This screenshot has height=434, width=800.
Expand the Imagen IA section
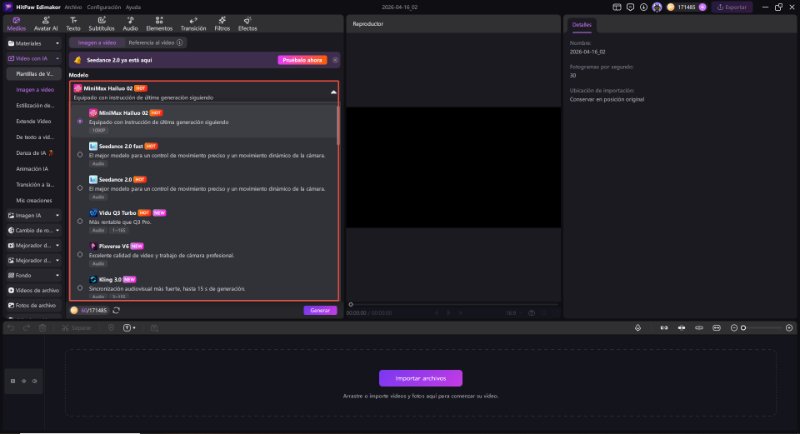[34, 215]
